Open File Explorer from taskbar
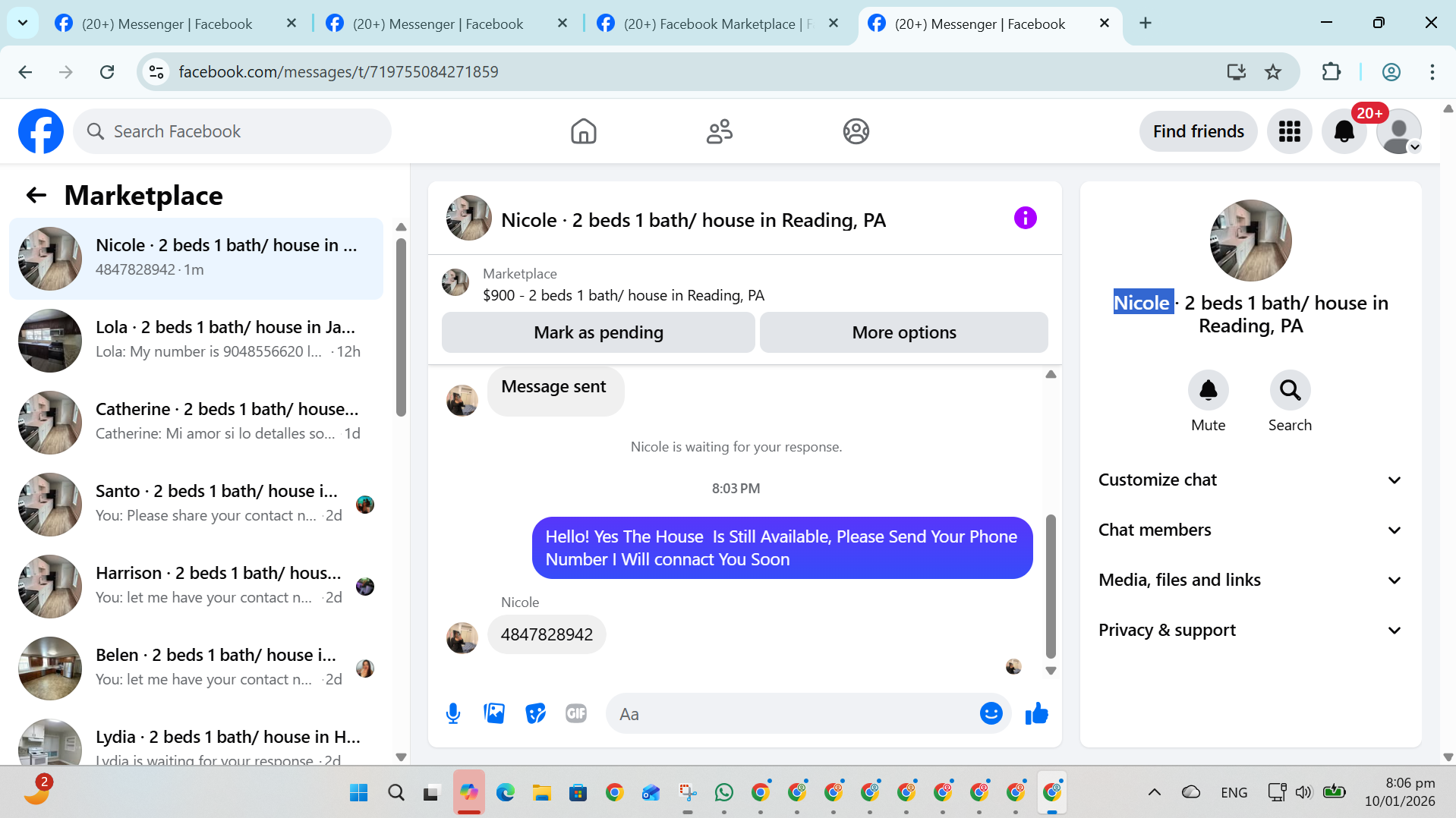1456x818 pixels. (x=541, y=793)
